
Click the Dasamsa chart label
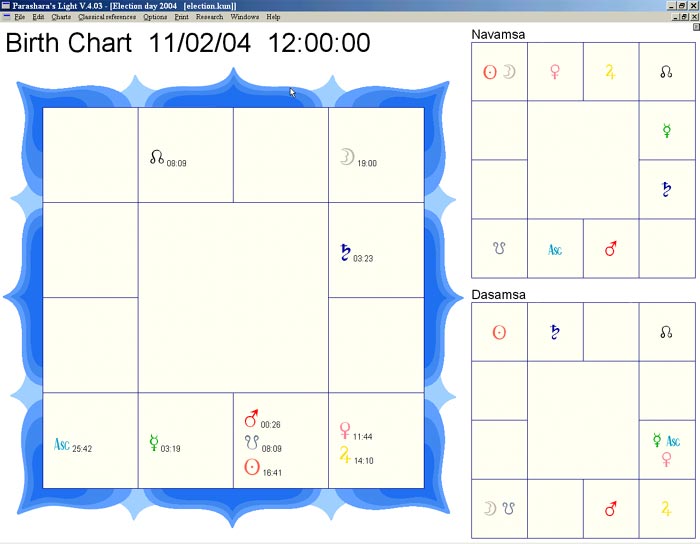499,295
